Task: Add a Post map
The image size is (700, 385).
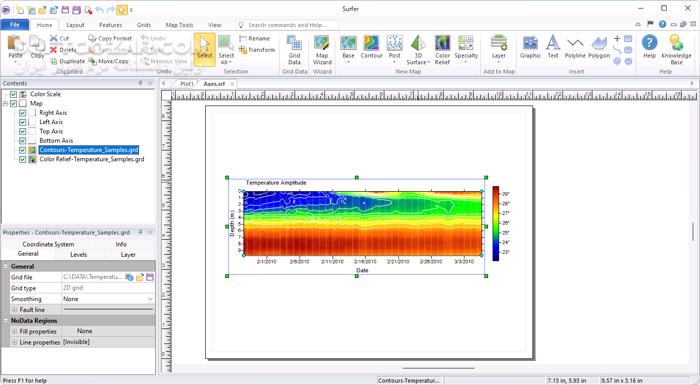Action: 395,47
